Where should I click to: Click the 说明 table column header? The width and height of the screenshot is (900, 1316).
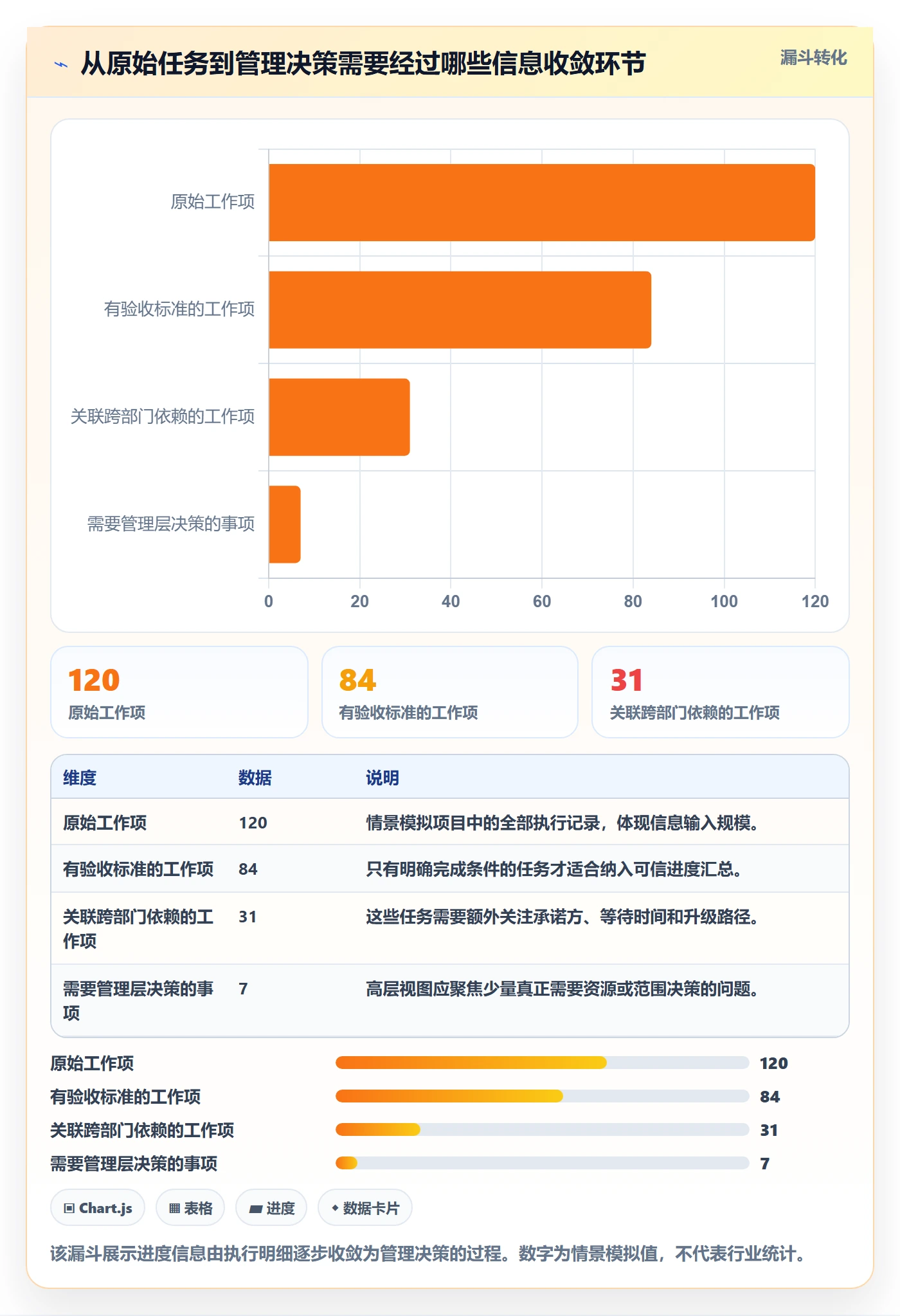point(382,778)
